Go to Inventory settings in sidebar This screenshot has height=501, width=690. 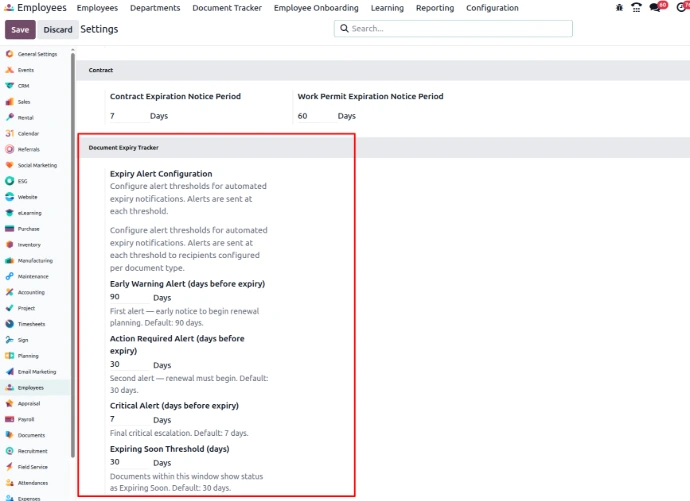point(28,244)
